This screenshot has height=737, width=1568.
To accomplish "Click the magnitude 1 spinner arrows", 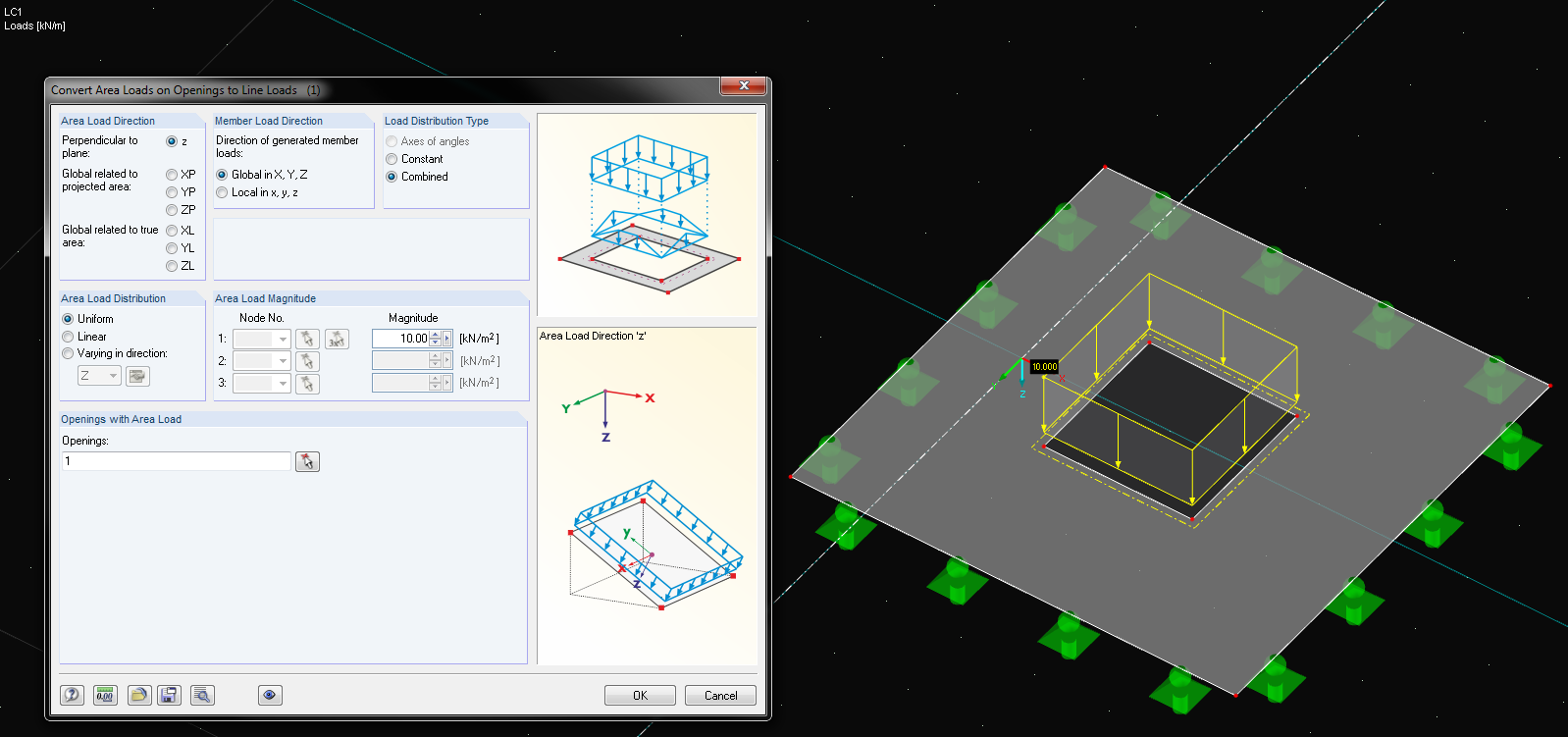I will [436, 339].
